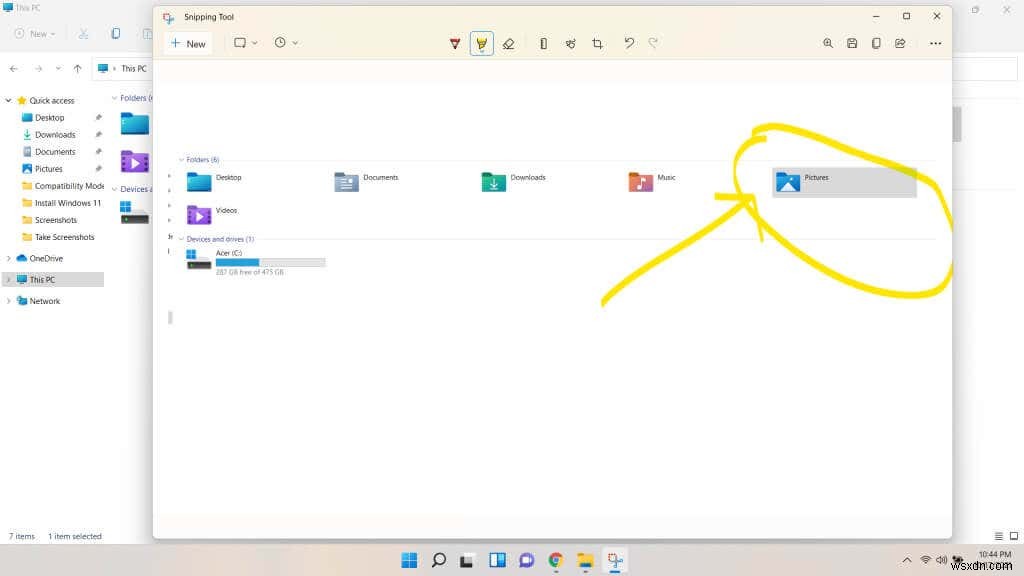Open the snipping mode dropdown
The width and height of the screenshot is (1024, 576).
coord(255,43)
